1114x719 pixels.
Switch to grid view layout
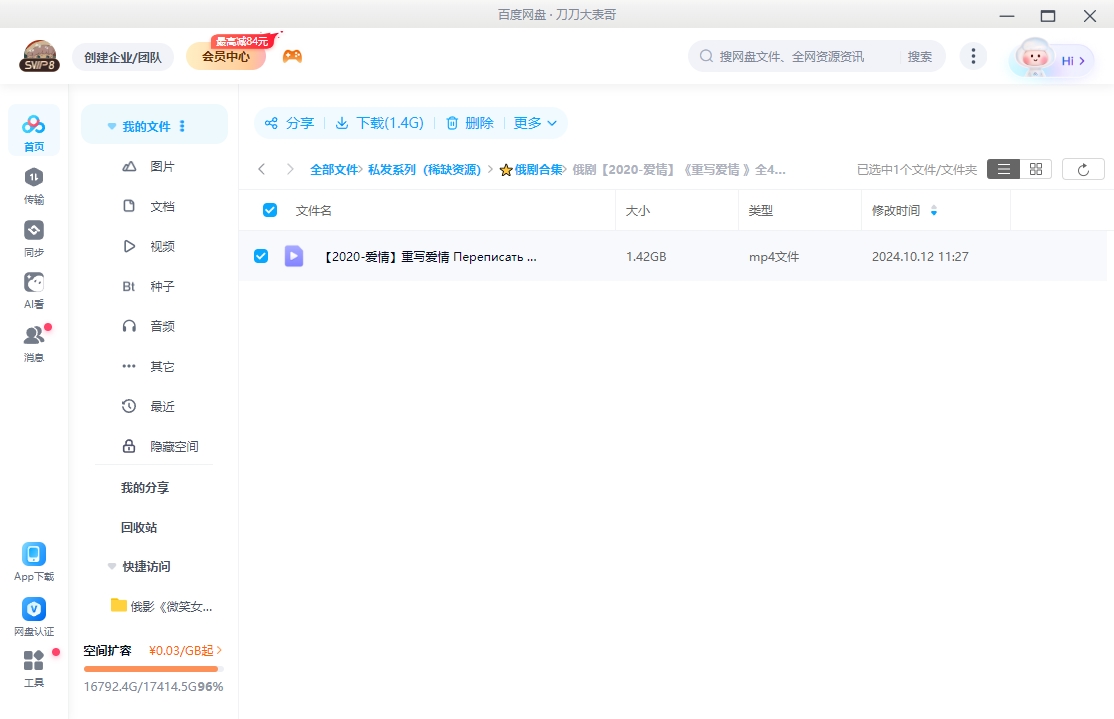pyautogui.click(x=1035, y=169)
